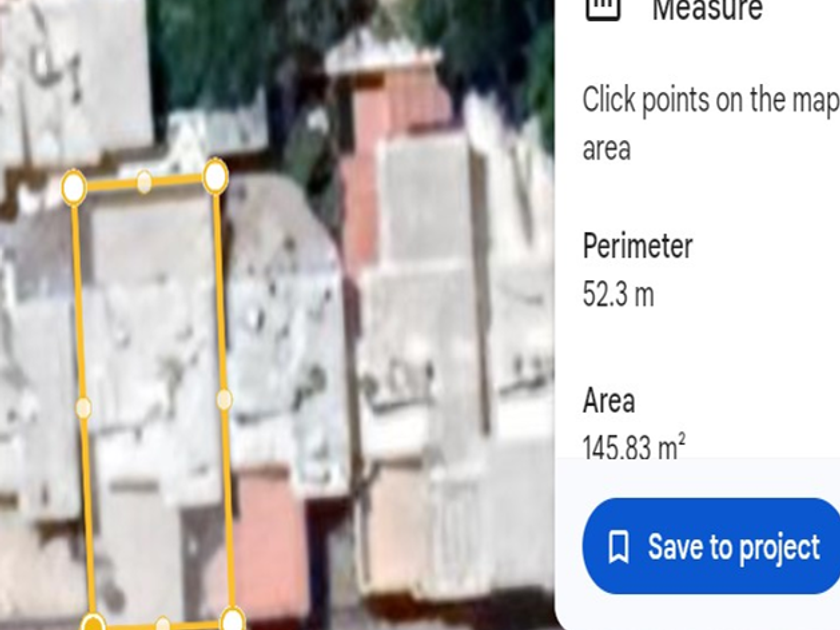Image resolution: width=840 pixels, height=630 pixels.
Task: Click the ruler Measure icon in panel header
Action: pyautogui.click(x=603, y=8)
